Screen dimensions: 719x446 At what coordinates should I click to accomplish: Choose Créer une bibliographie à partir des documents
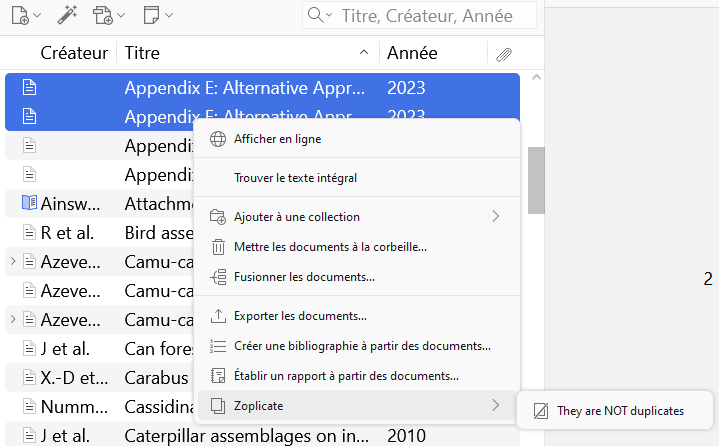pos(357,346)
